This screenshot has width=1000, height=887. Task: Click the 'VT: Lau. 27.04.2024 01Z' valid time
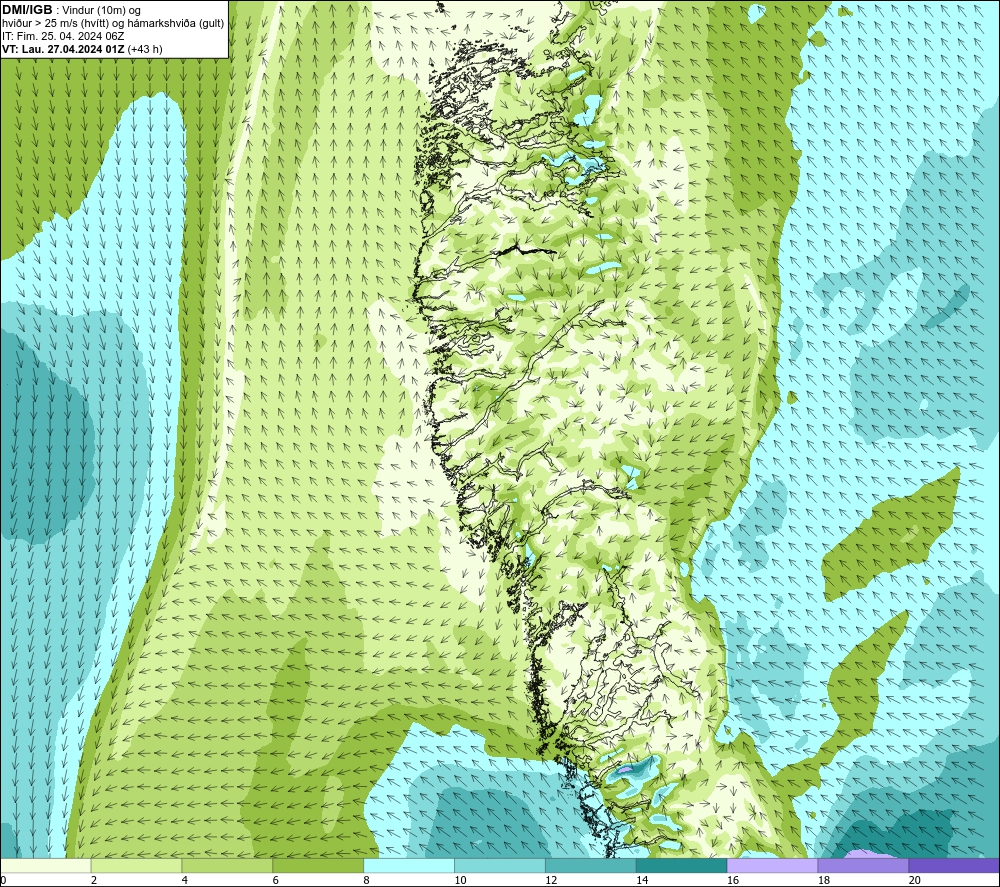coord(63,49)
